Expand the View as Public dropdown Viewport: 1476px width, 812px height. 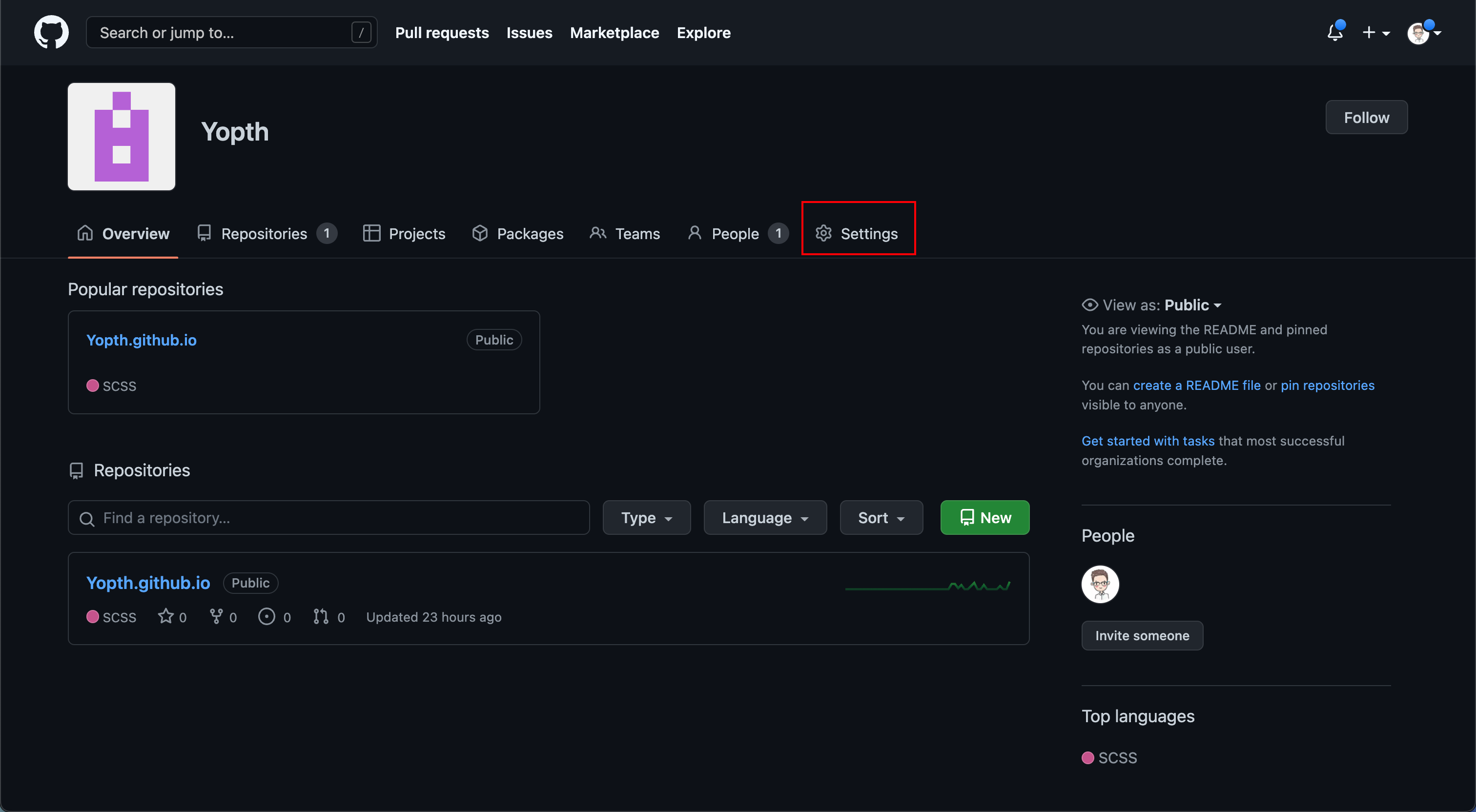point(1193,305)
